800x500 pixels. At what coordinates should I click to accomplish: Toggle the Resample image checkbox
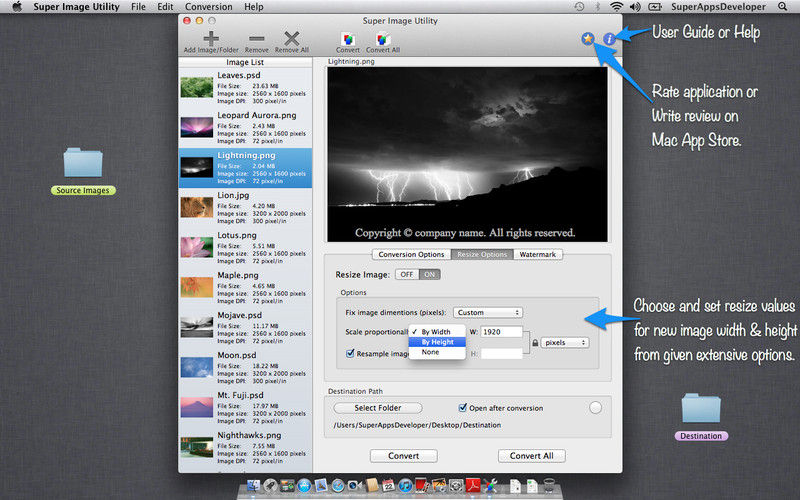(x=350, y=353)
